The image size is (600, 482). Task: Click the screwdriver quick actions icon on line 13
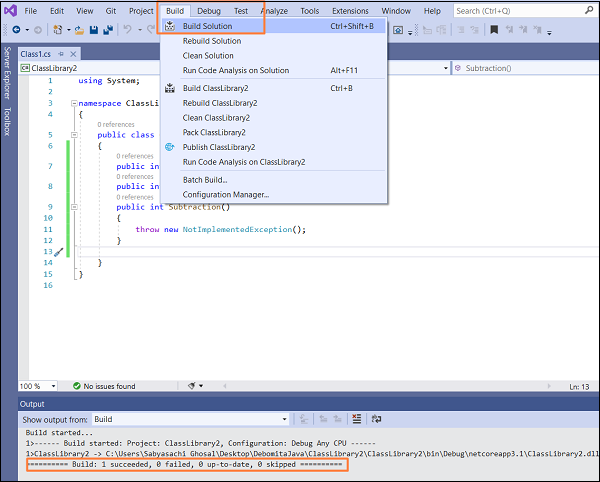pos(58,252)
